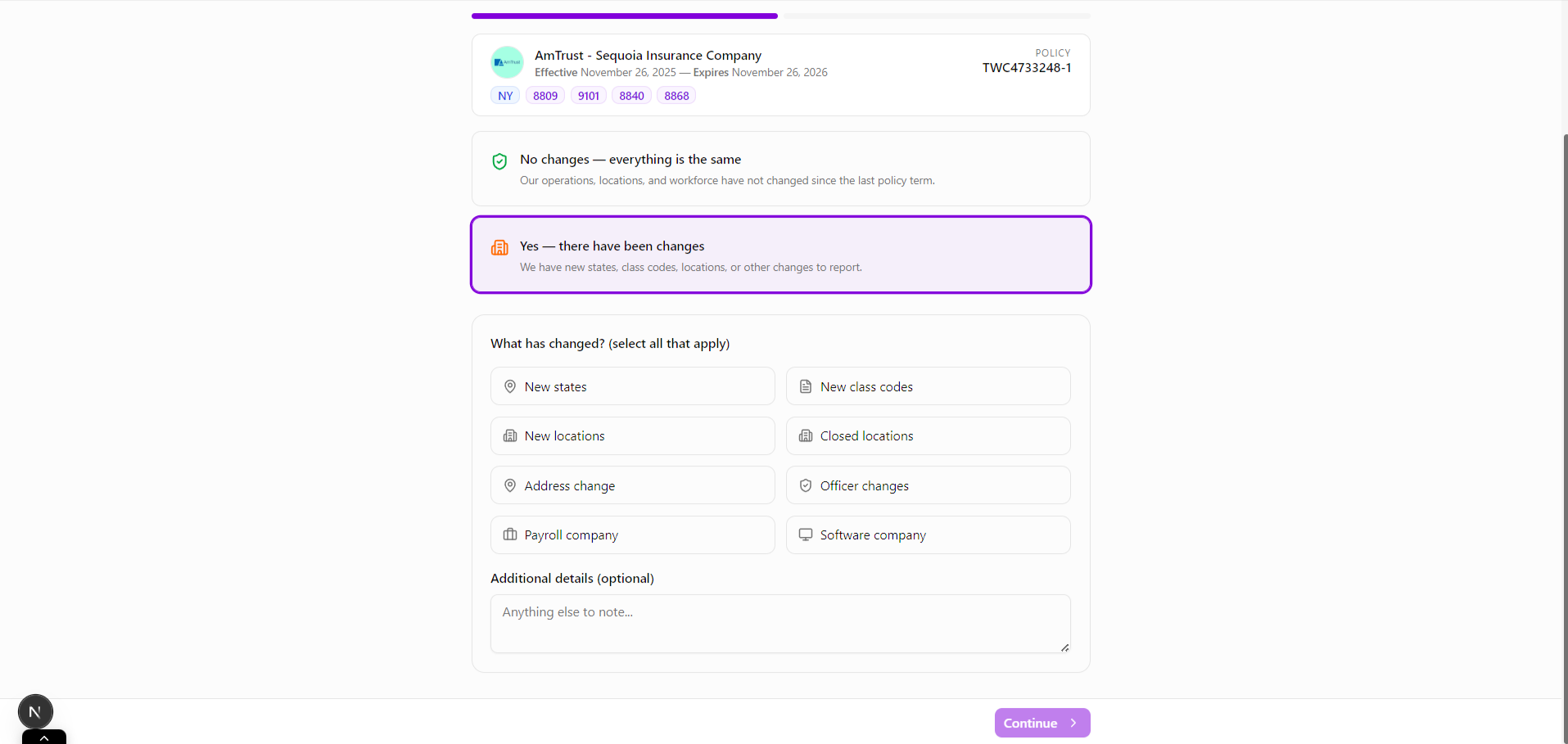Click the 8809 class code tag
This screenshot has width=1568, height=744.
click(x=545, y=95)
